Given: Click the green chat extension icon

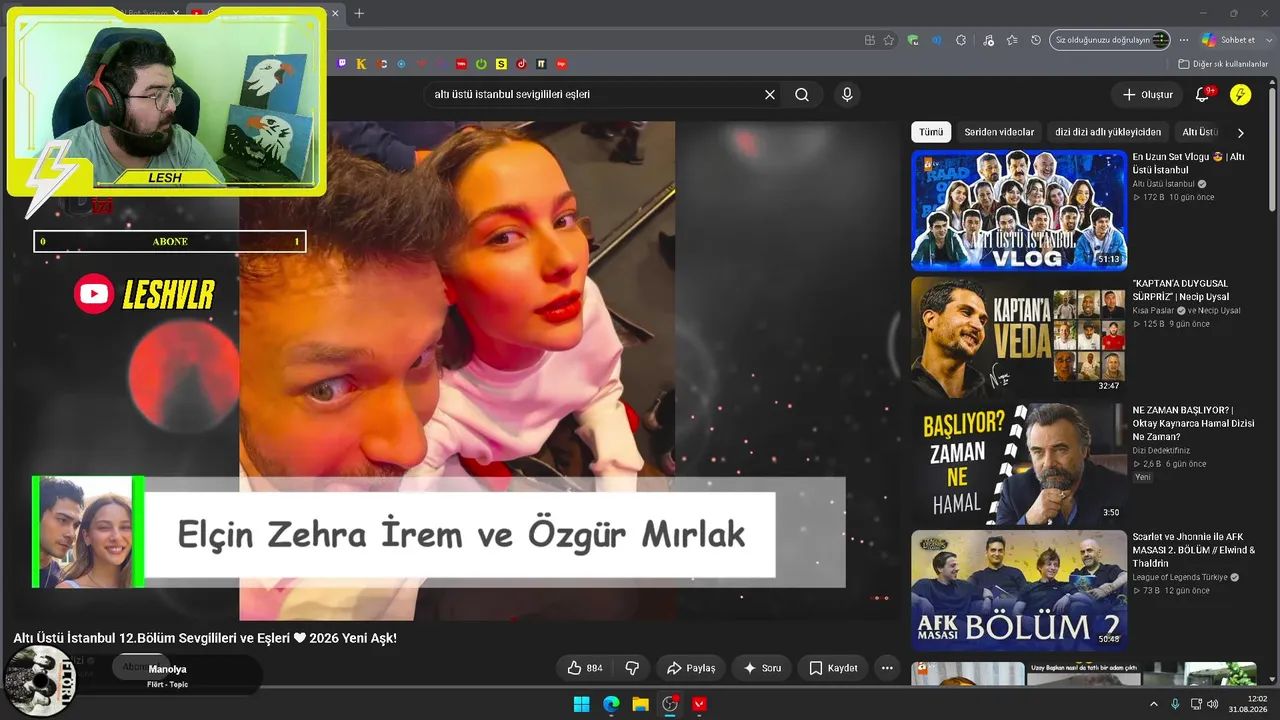Looking at the screenshot, I should pyautogui.click(x=913, y=40).
